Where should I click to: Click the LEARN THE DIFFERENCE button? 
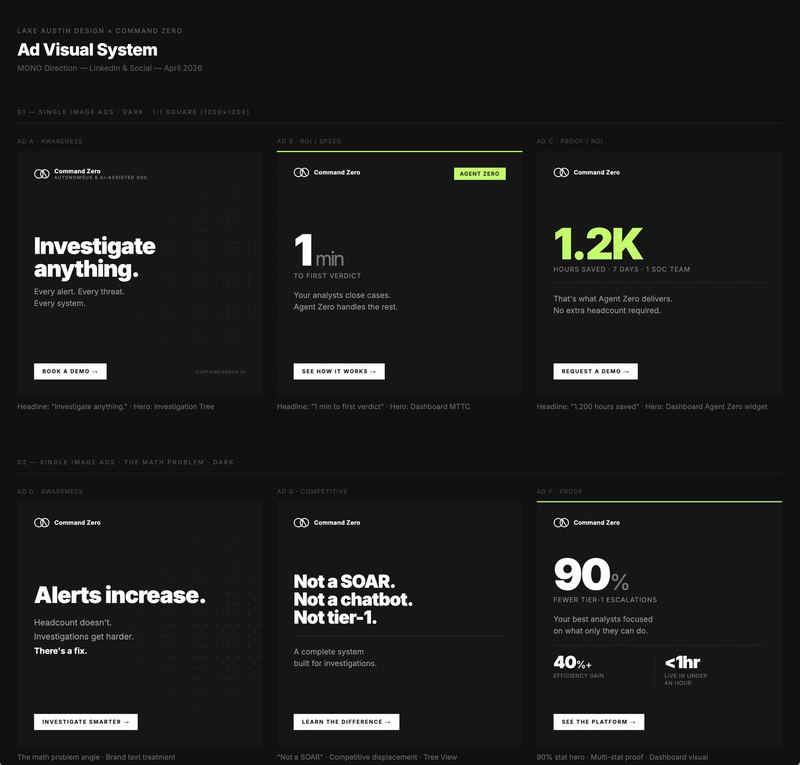point(346,722)
